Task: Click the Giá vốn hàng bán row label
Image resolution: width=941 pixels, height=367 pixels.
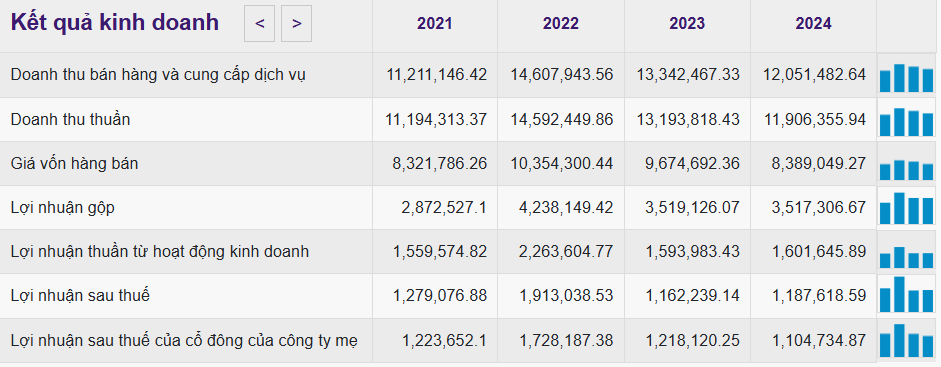Action: pos(74,163)
